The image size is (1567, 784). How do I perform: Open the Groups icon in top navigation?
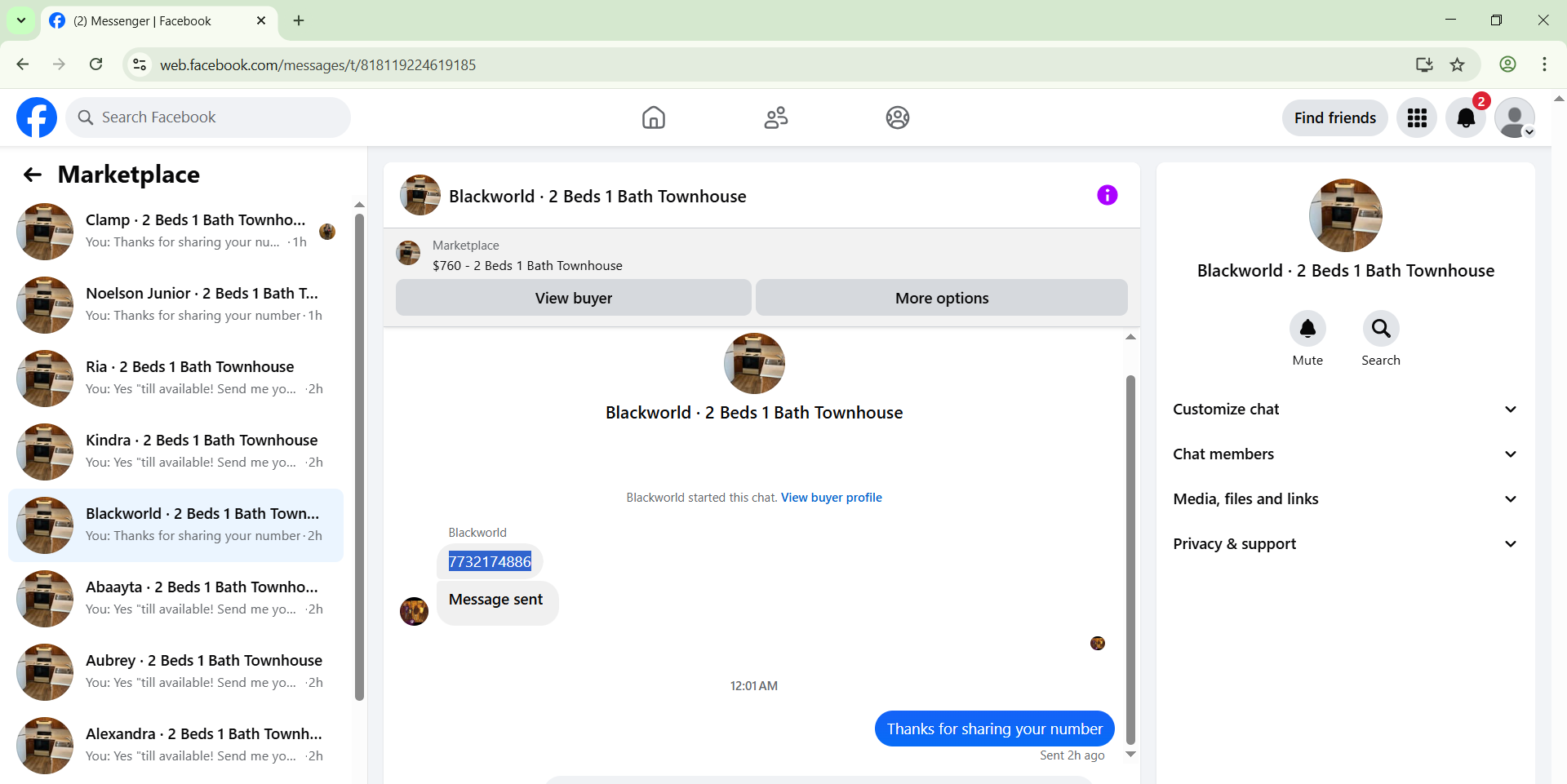point(898,117)
